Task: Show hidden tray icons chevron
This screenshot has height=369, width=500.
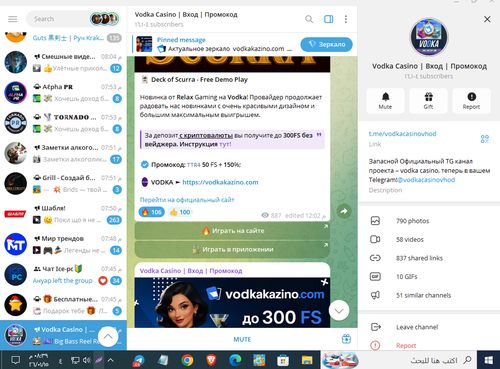Action: point(110,360)
